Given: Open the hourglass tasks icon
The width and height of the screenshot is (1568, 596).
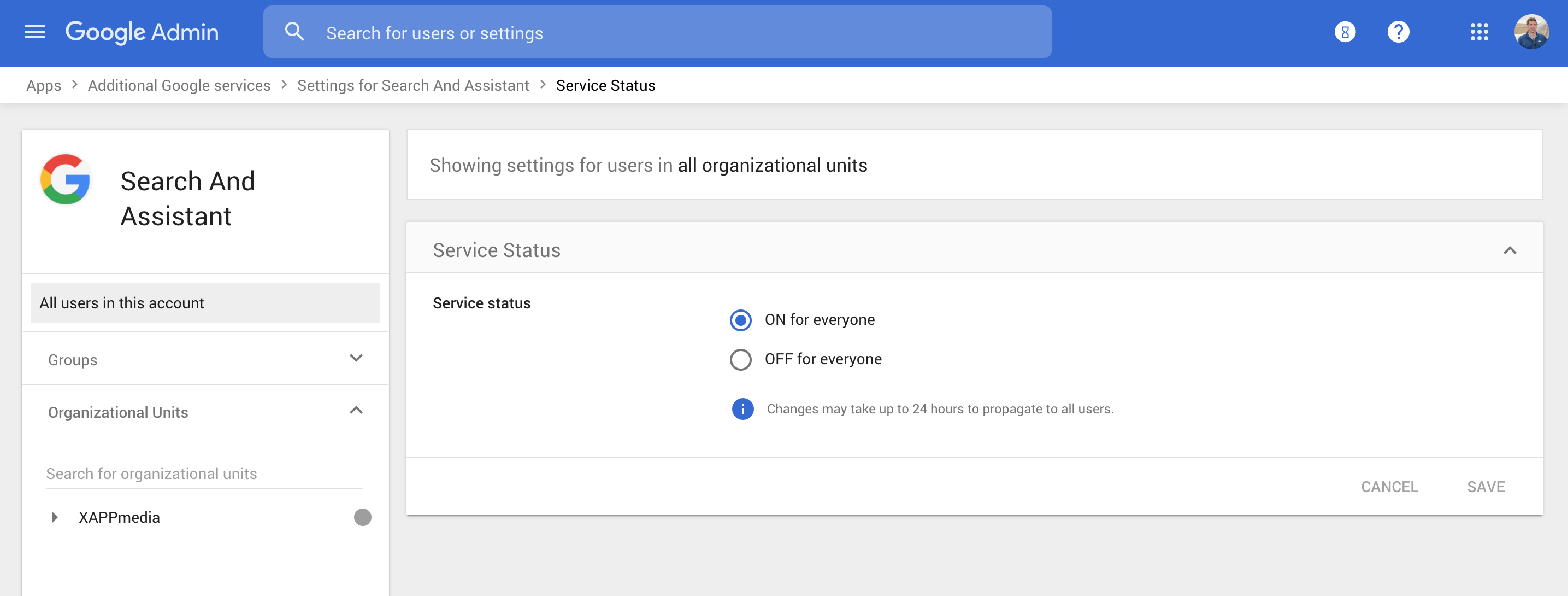Looking at the screenshot, I should (1345, 32).
